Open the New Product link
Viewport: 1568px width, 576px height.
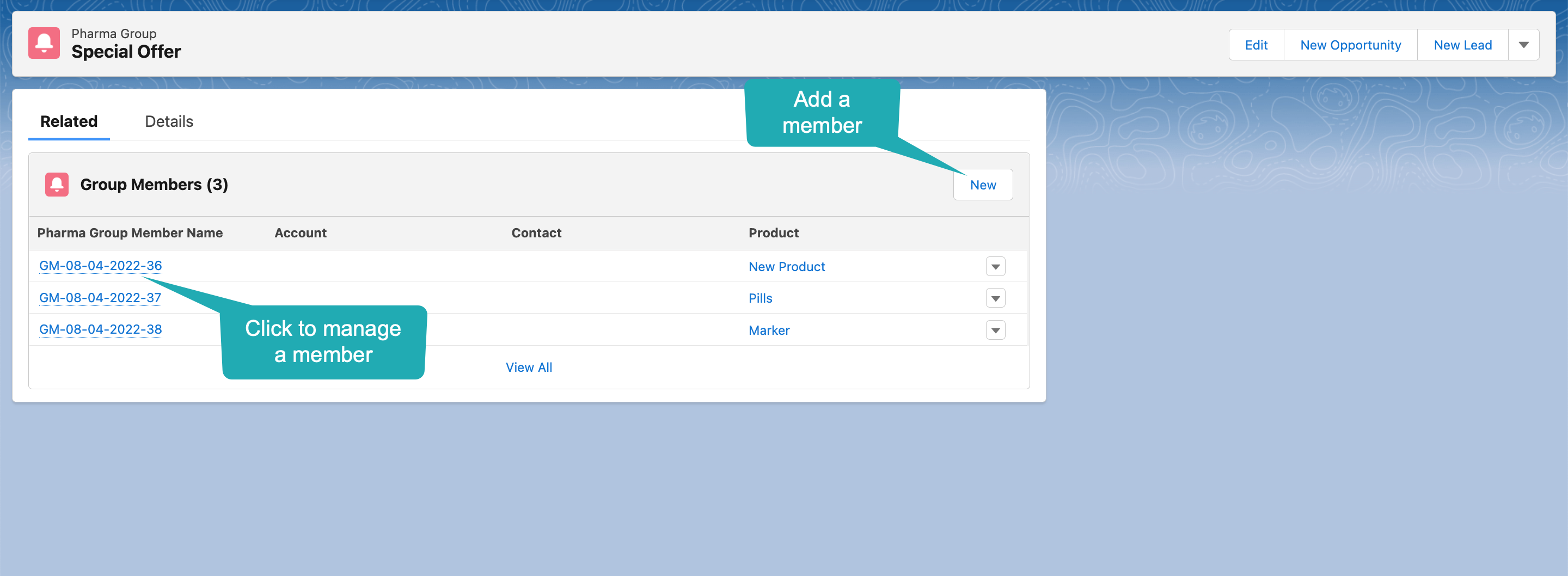pyautogui.click(x=786, y=266)
